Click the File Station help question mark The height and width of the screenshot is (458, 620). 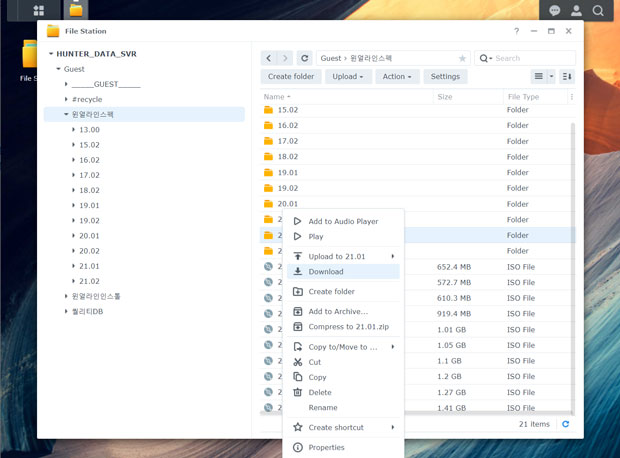516,31
